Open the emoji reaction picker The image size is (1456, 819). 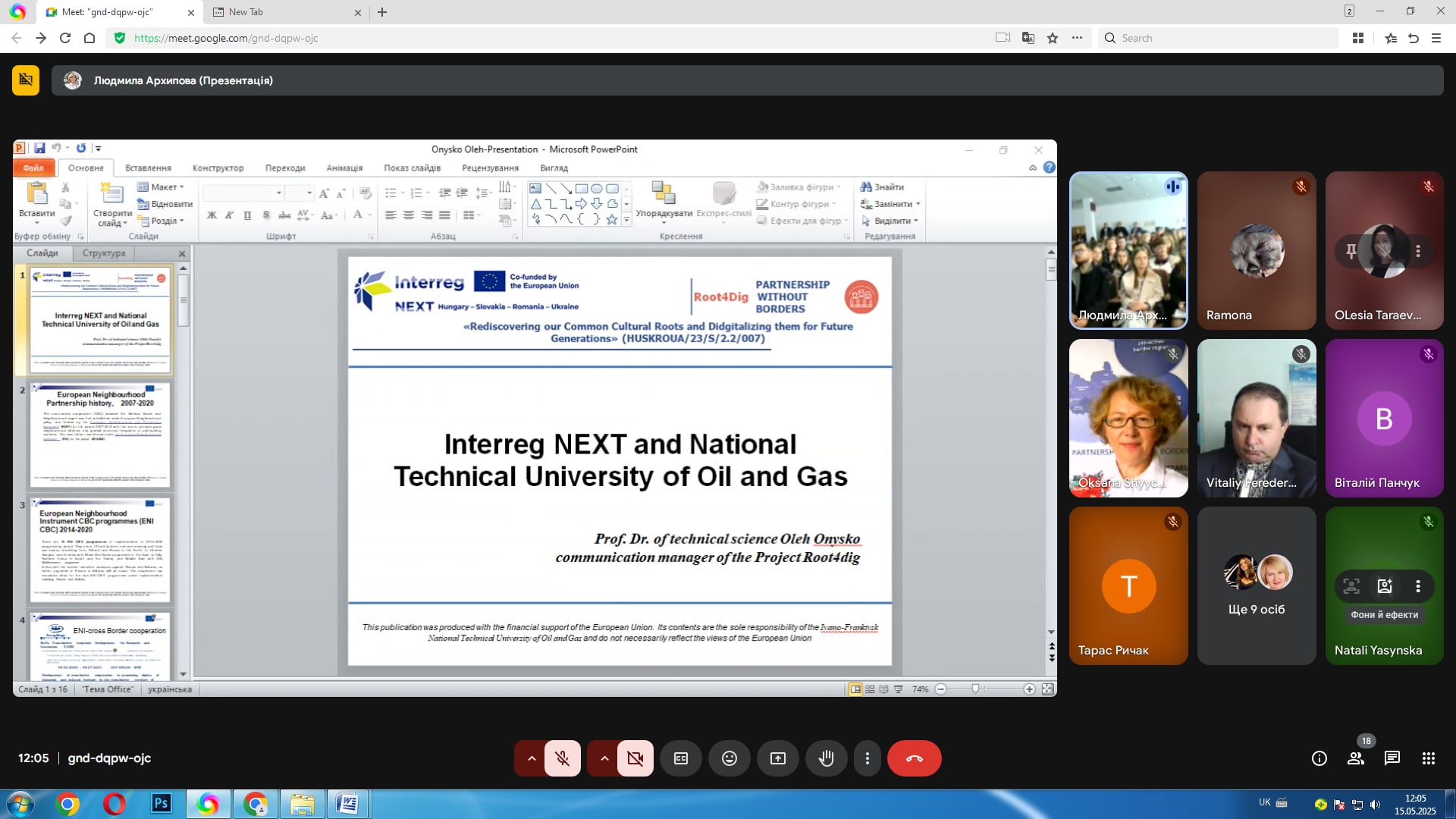tap(730, 758)
